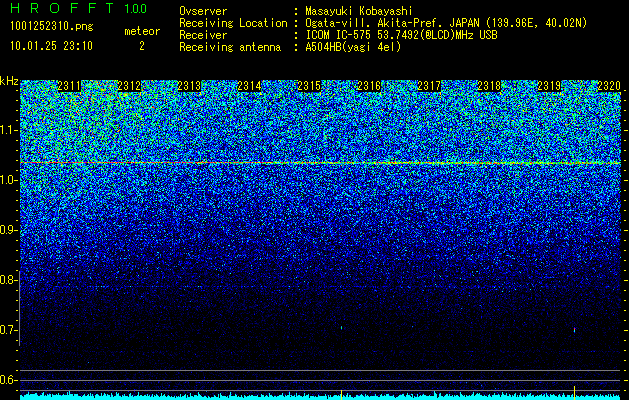Viewport: 629px width, 400px height.
Task: Select the A504HB(yagi 4el) antenna text
Action: 353,47
